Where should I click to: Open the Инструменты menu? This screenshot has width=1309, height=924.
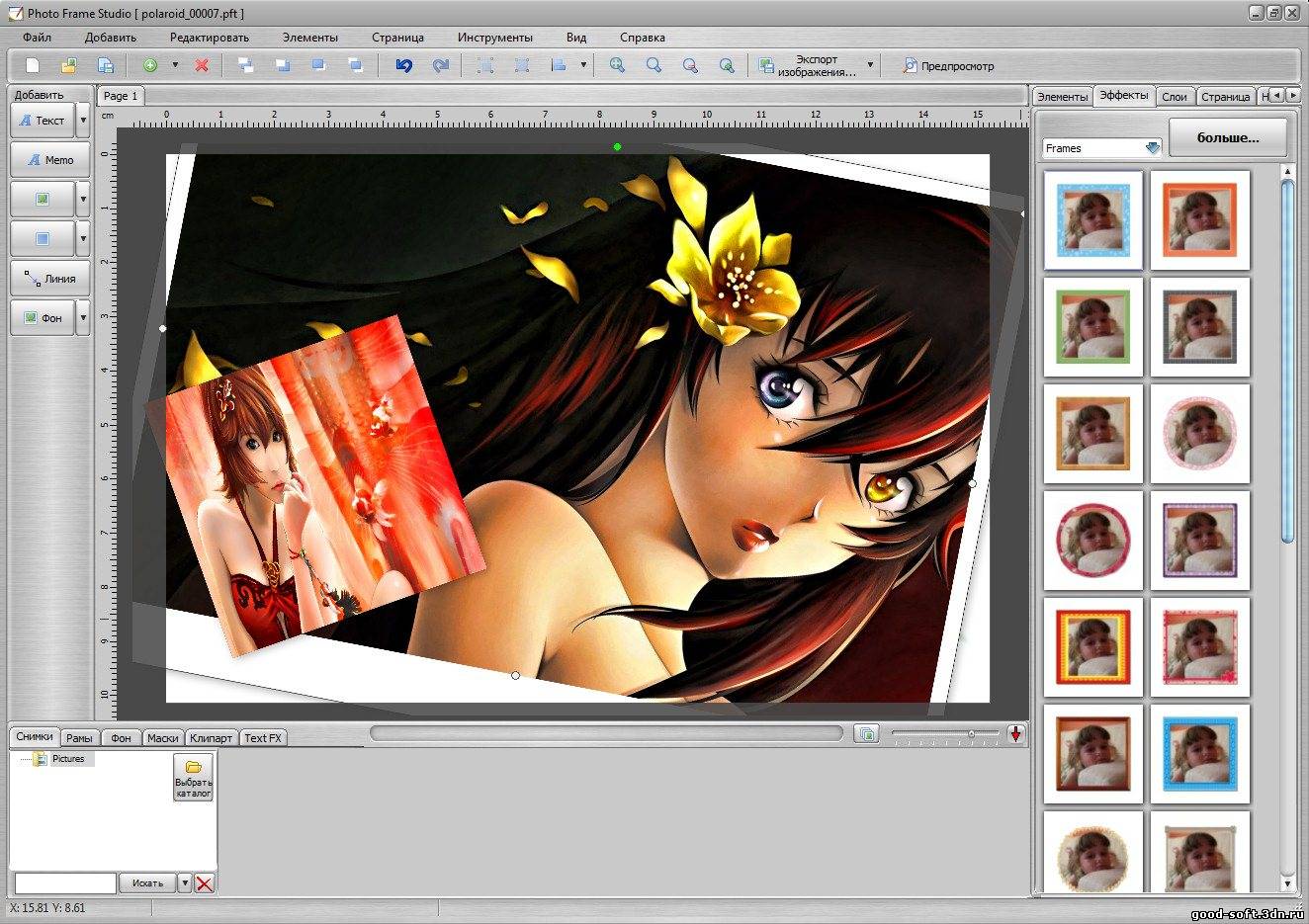pos(494,38)
